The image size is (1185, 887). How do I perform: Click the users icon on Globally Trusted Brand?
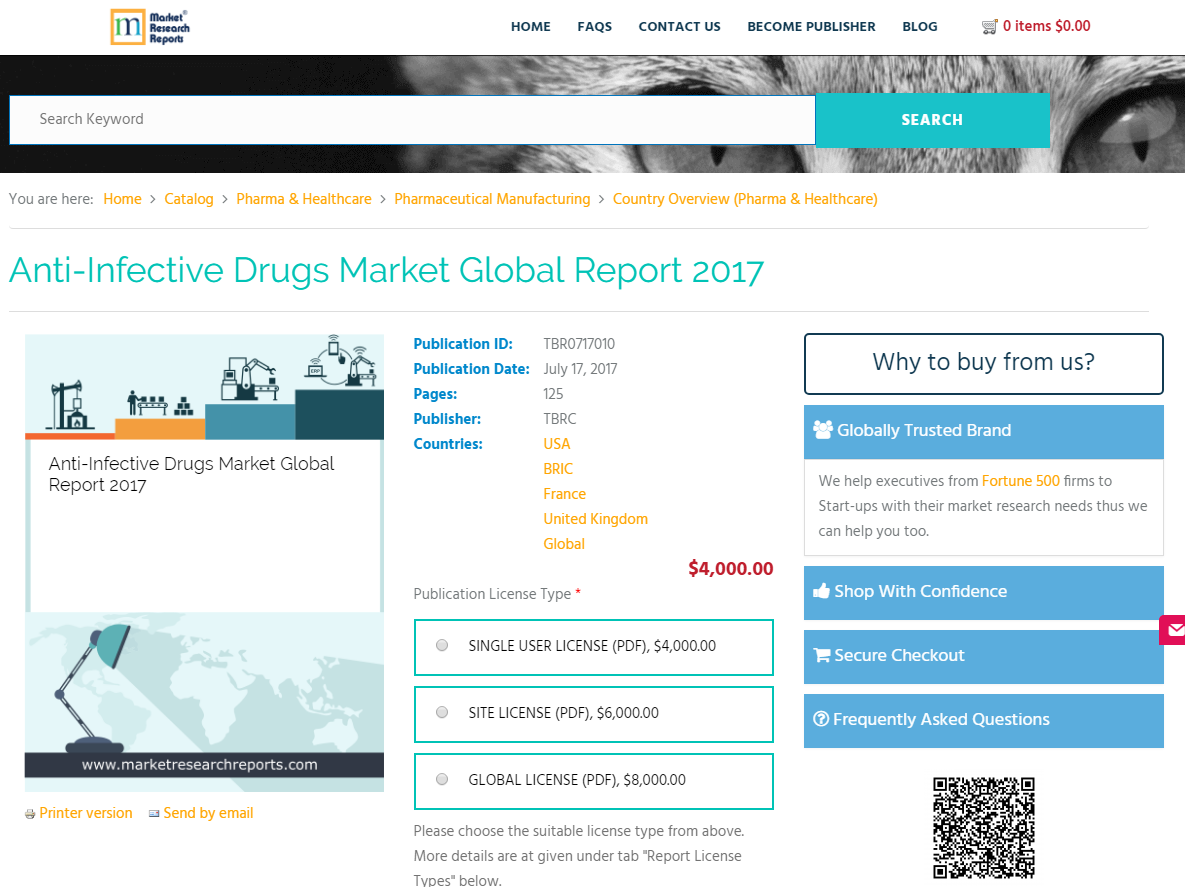[x=823, y=429]
